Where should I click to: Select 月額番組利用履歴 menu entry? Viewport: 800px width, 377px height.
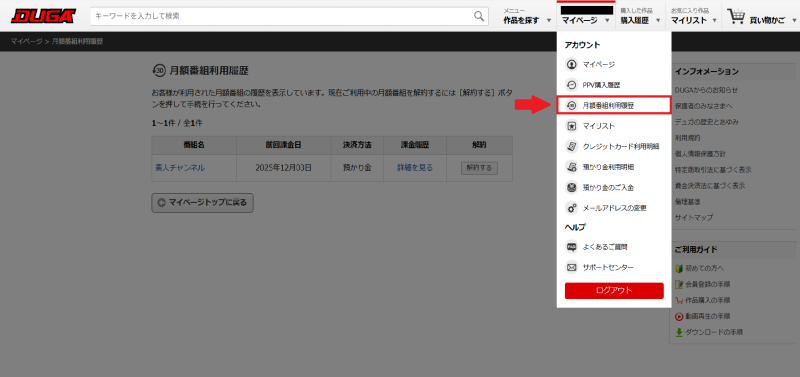pos(614,106)
